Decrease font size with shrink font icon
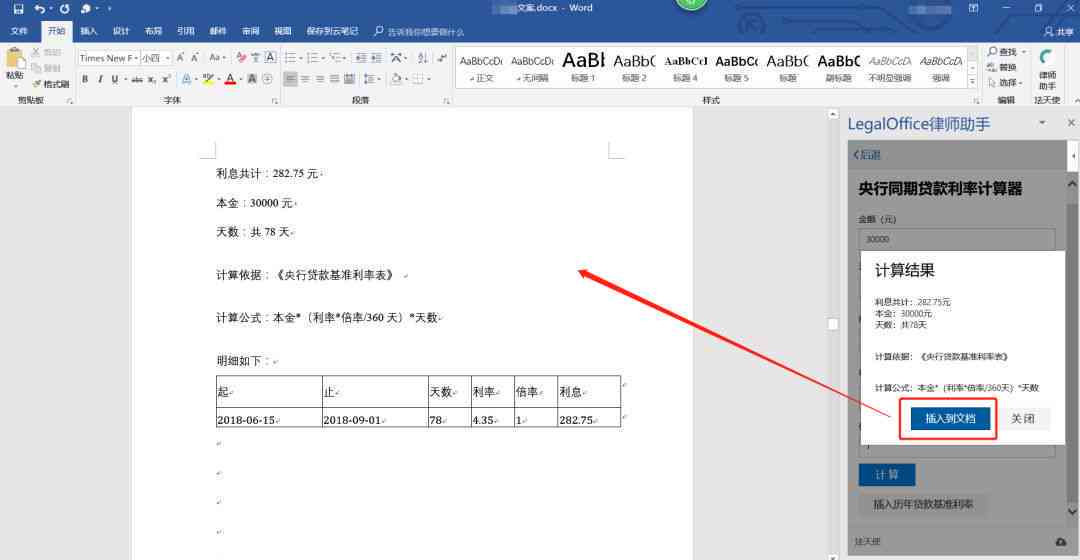 [195, 58]
